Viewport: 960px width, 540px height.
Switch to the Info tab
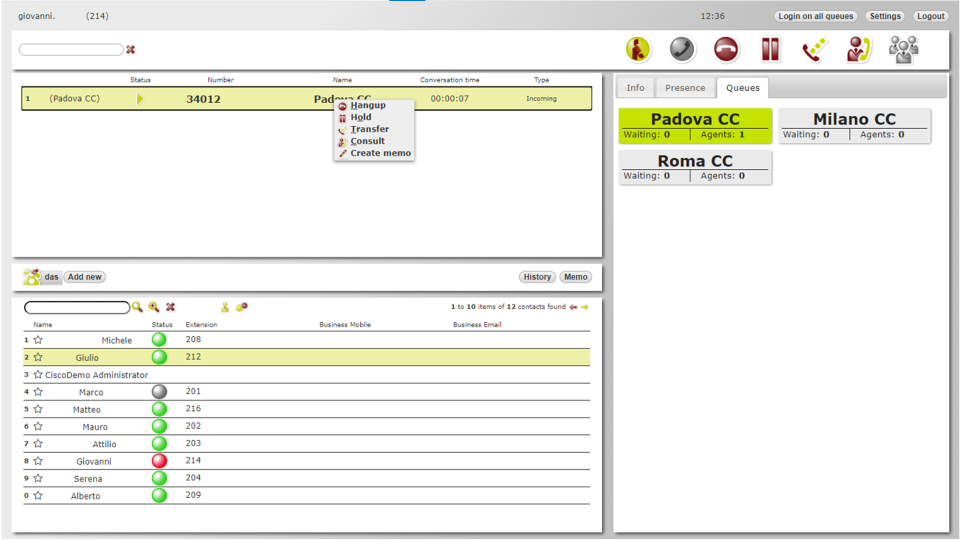(x=635, y=88)
